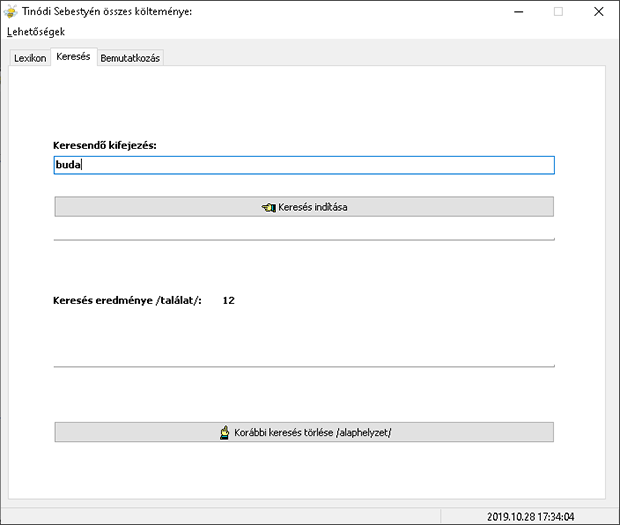Click the result count number 12
Viewport: 620px width, 525px height.
pyautogui.click(x=229, y=300)
